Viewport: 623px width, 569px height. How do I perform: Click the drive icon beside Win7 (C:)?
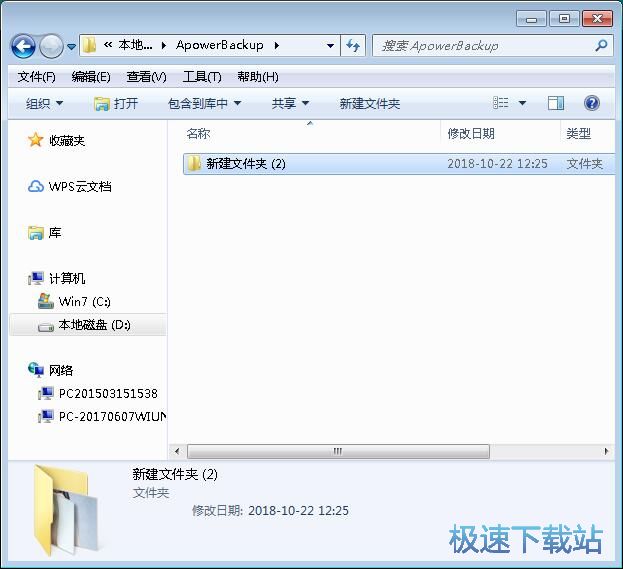pyautogui.click(x=46, y=301)
